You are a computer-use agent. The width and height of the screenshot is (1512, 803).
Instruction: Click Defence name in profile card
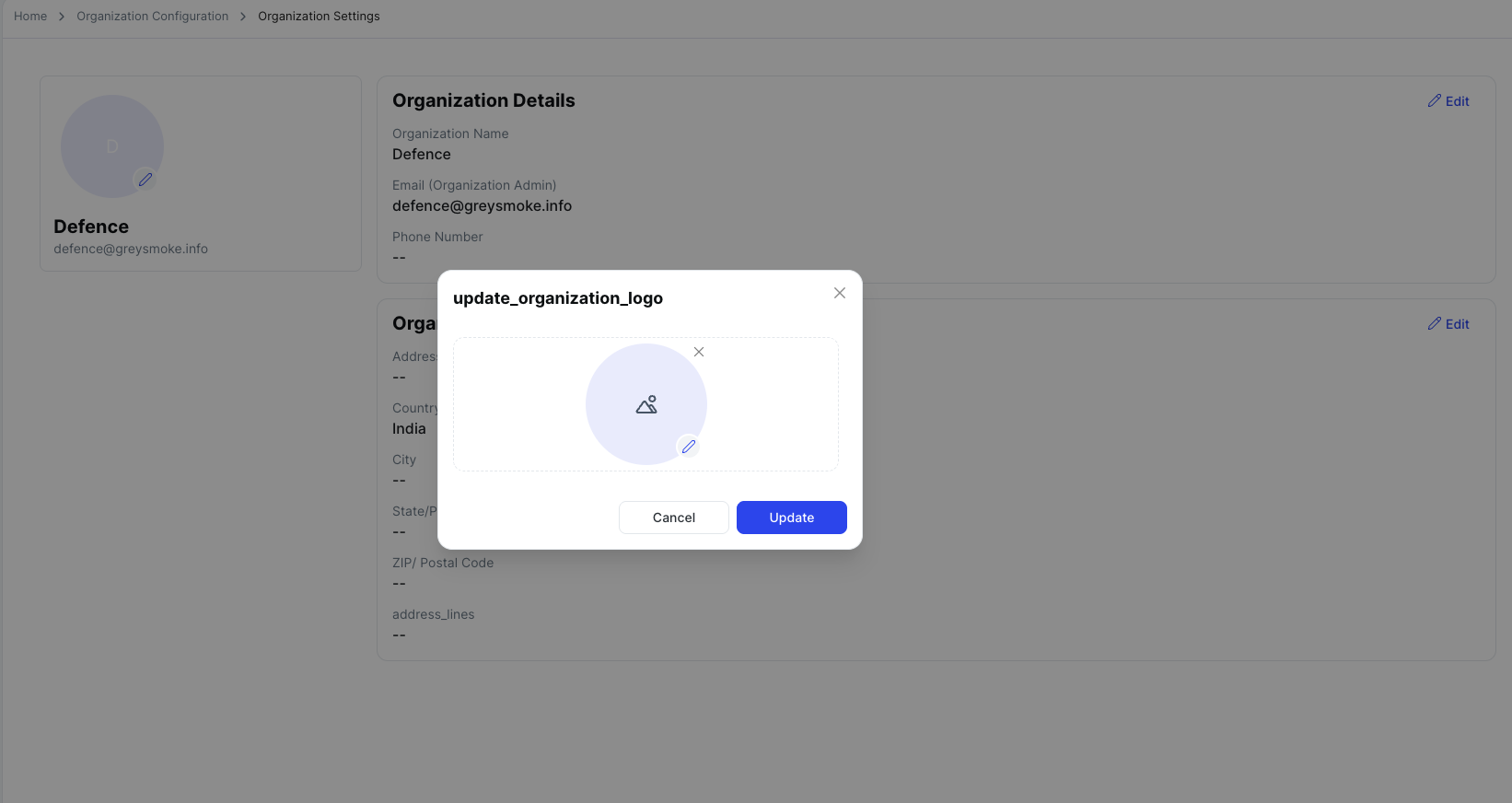coord(91,227)
